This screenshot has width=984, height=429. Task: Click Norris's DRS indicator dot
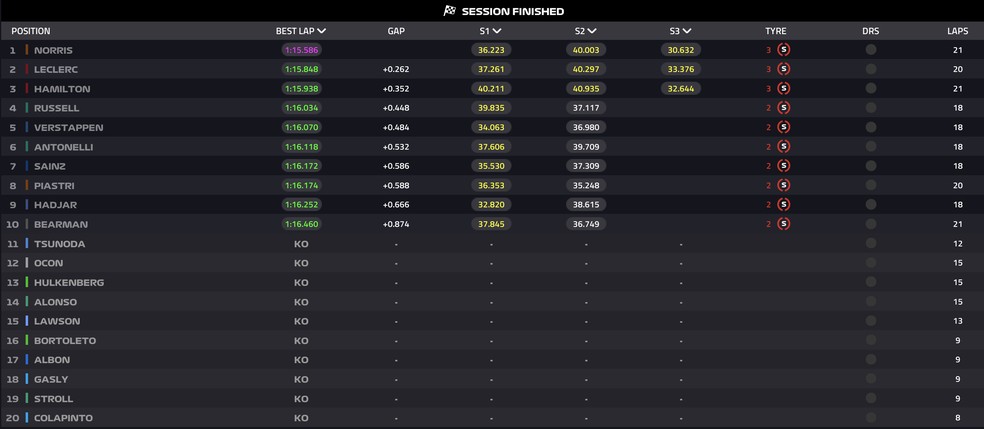(871, 50)
